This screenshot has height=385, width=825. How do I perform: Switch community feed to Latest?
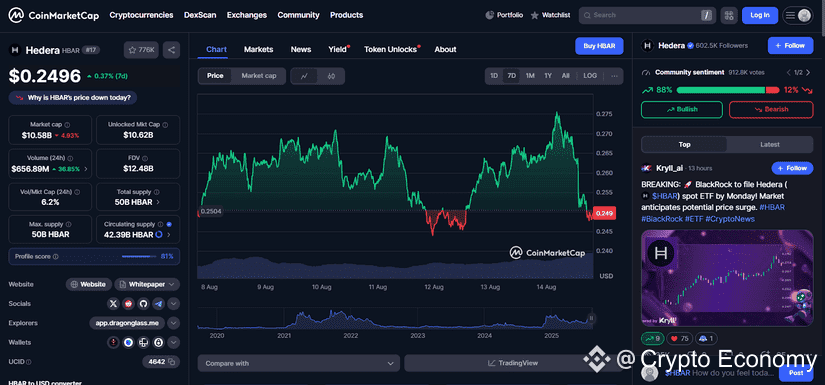(x=770, y=145)
